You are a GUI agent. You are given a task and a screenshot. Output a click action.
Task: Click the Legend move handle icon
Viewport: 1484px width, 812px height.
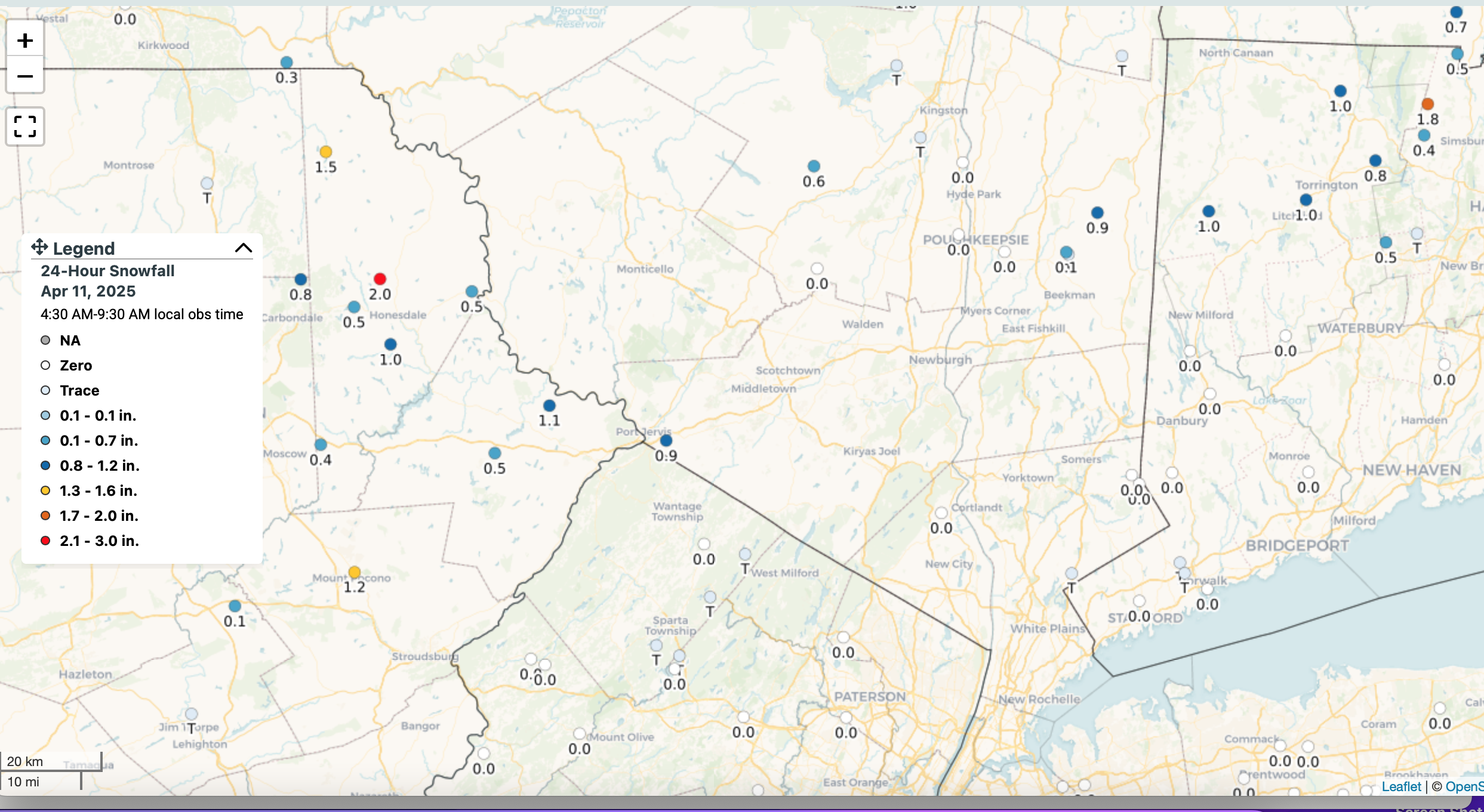point(39,247)
